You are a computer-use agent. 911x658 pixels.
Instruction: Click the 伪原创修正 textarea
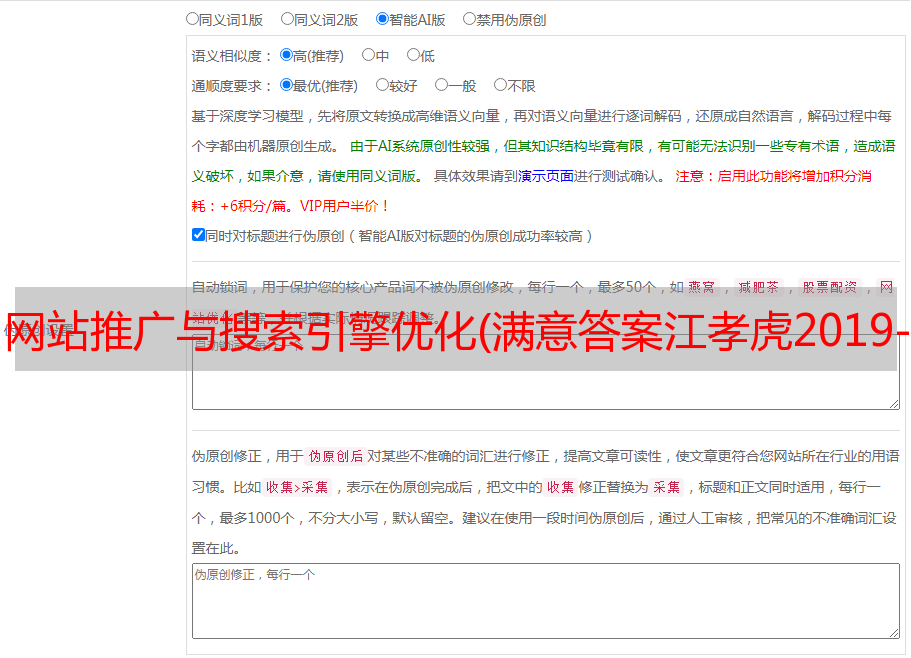pyautogui.click(x=546, y=601)
